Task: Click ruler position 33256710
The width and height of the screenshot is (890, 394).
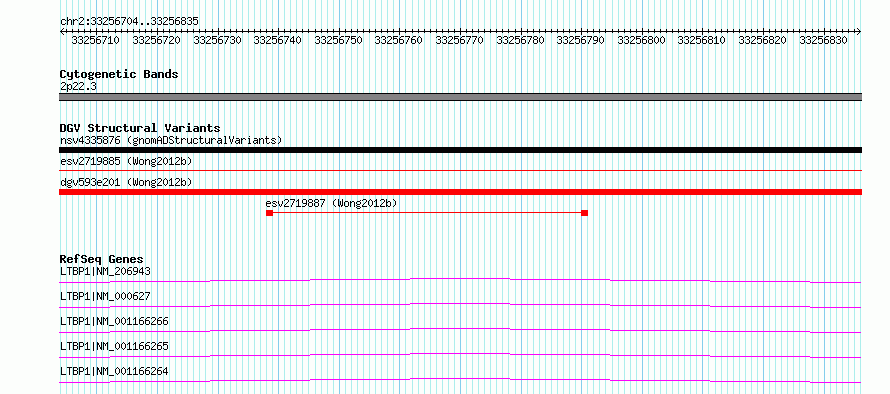Action: coord(95,40)
